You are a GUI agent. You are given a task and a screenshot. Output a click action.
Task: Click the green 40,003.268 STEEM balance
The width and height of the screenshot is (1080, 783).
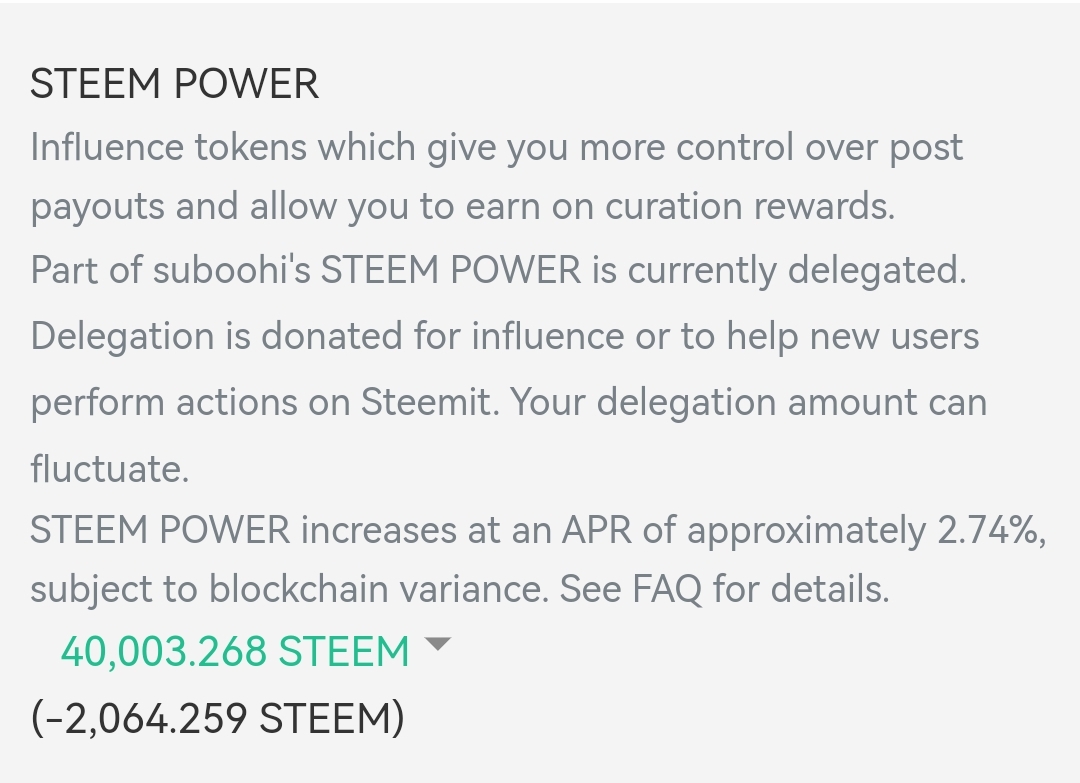[x=235, y=651]
